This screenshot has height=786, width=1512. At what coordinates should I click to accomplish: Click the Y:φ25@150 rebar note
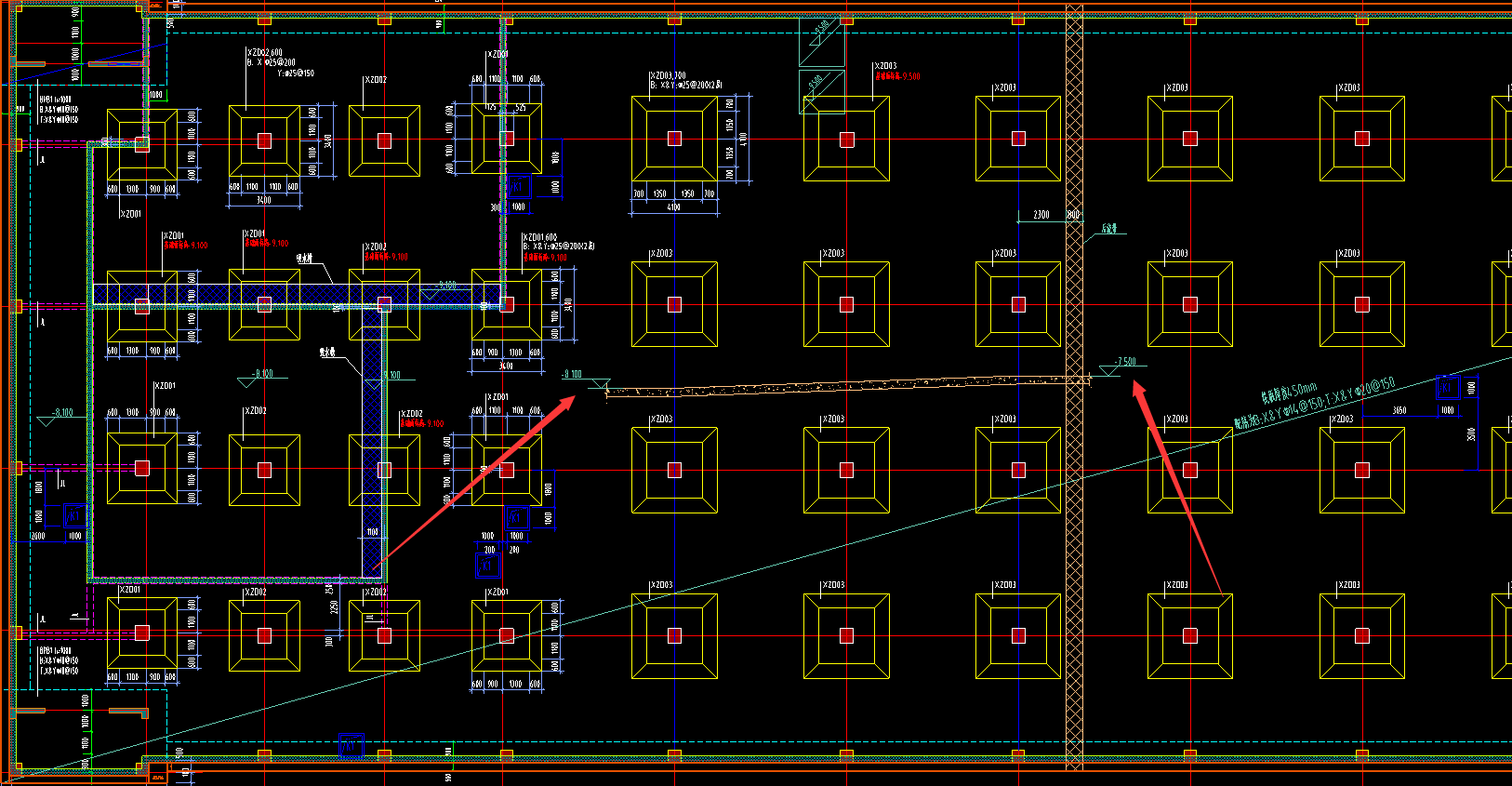[296, 73]
